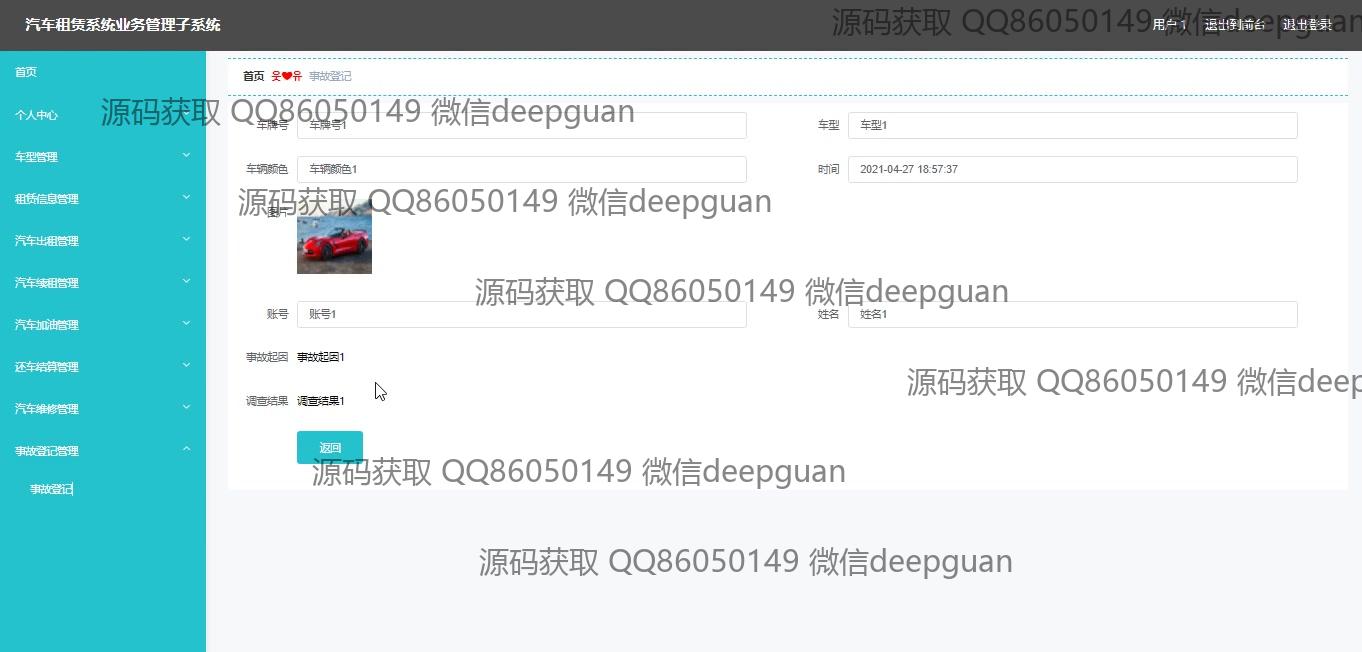This screenshot has width=1362, height=652.
Task: Expand the 租赁信息管理 chevron arrow
Action: pos(186,197)
